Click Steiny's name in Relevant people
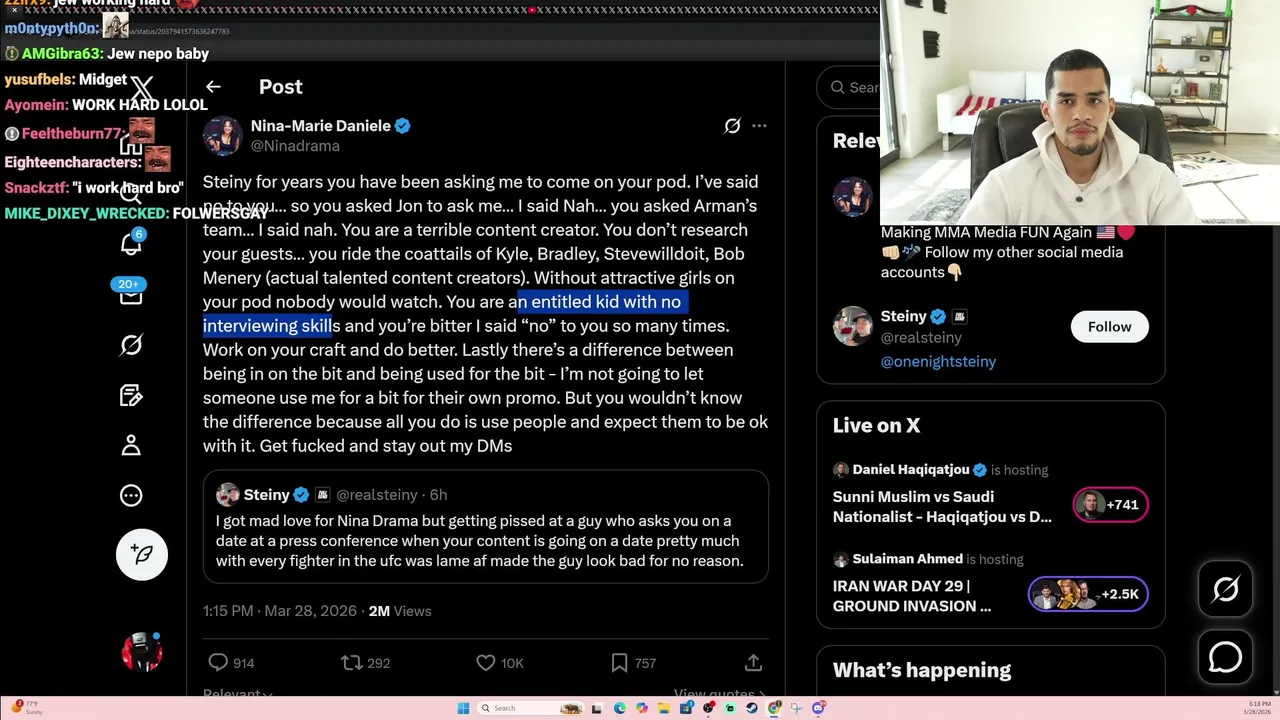Screen dimensions: 1280x720 (x=903, y=316)
